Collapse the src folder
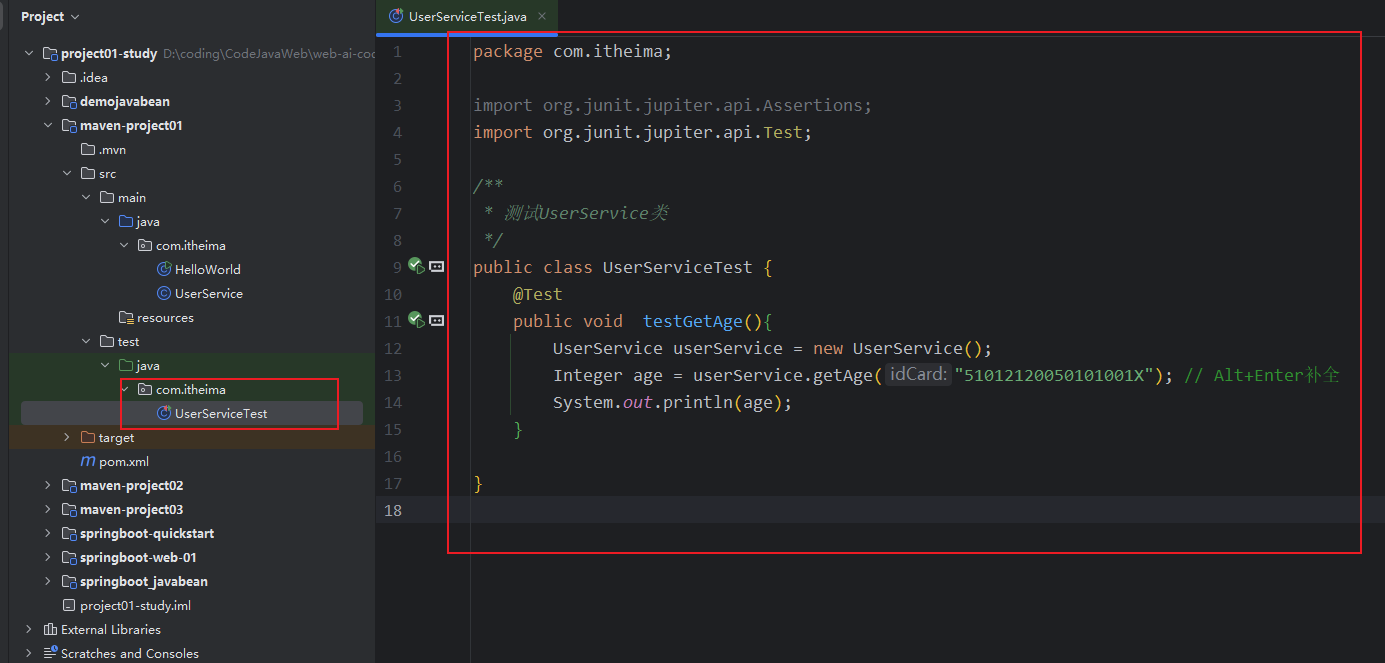Screen dimensions: 1385x663 click(x=67, y=173)
